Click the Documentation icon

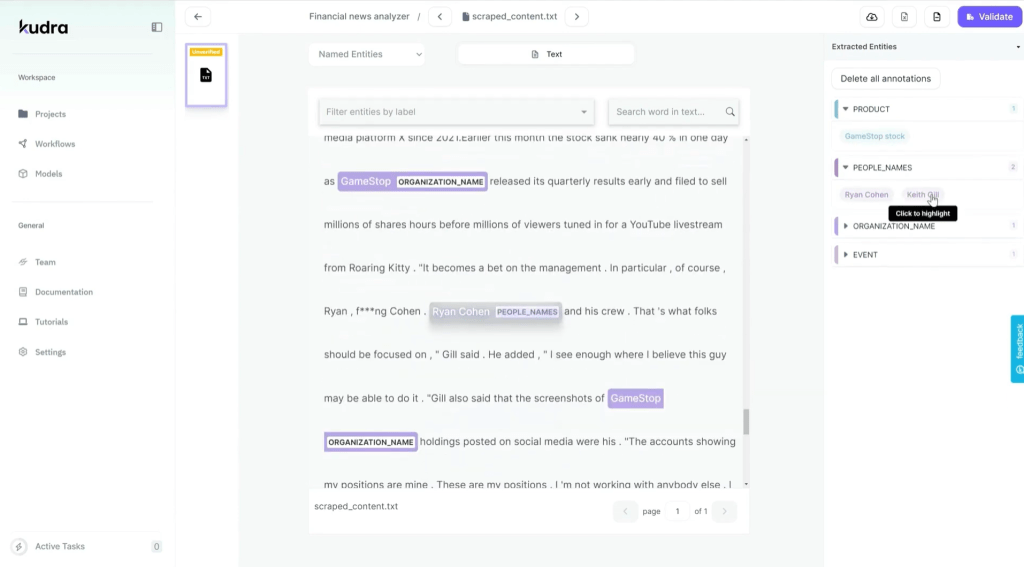(23, 292)
